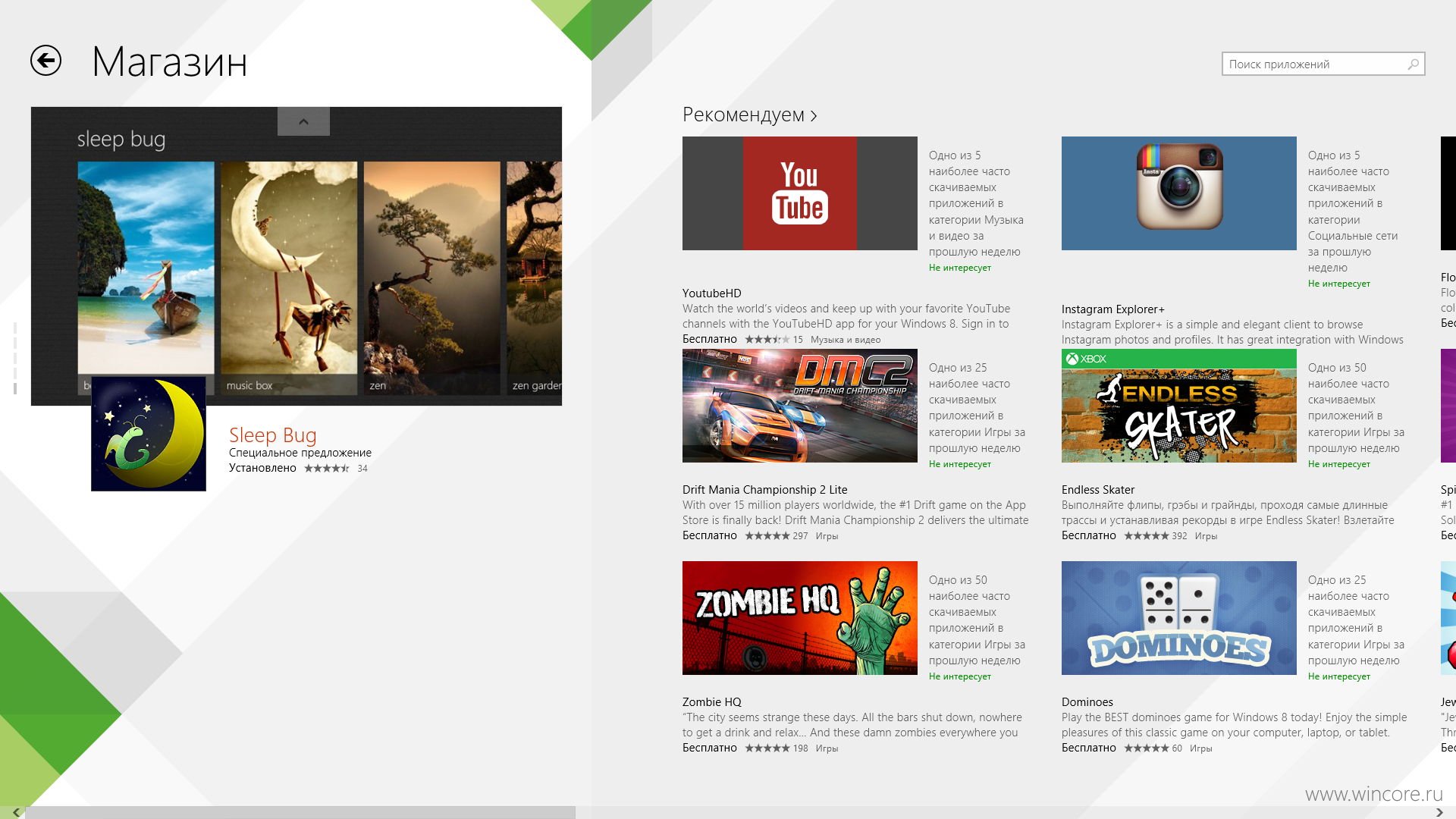The image size is (1456, 819).
Task: Open the Dominoes tile image
Action: point(1179,618)
